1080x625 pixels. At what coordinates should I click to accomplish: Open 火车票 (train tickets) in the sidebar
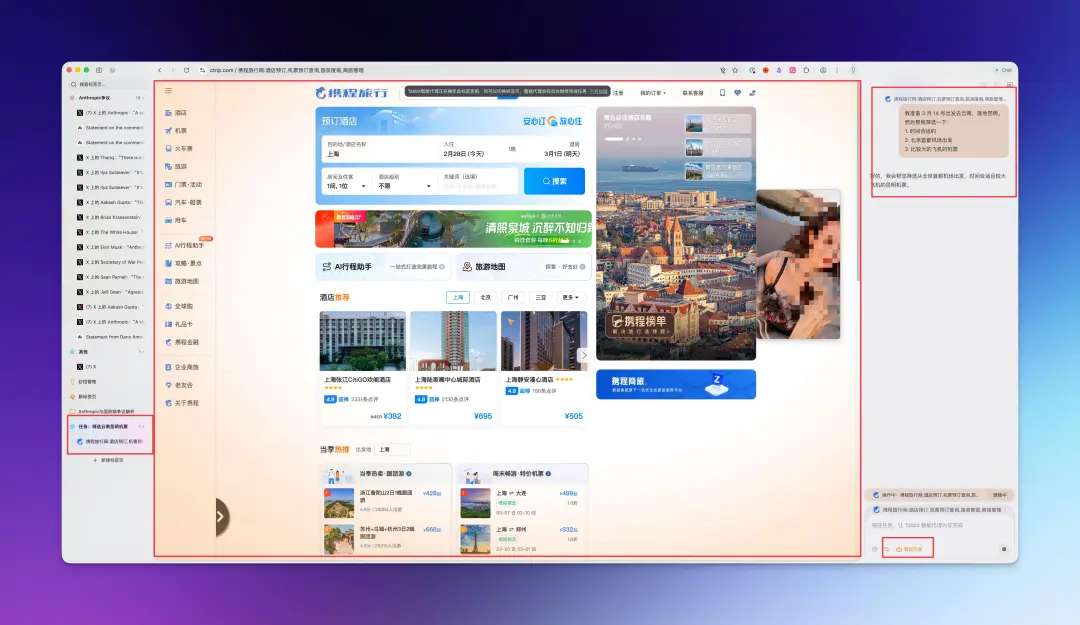(183, 148)
